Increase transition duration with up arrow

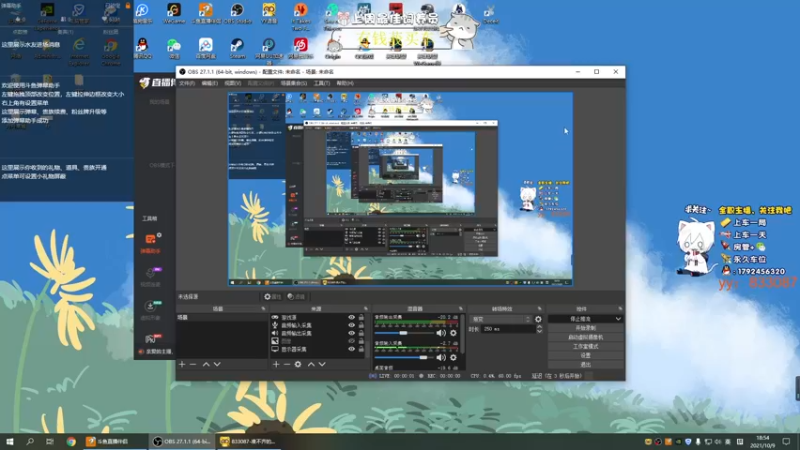539,327
